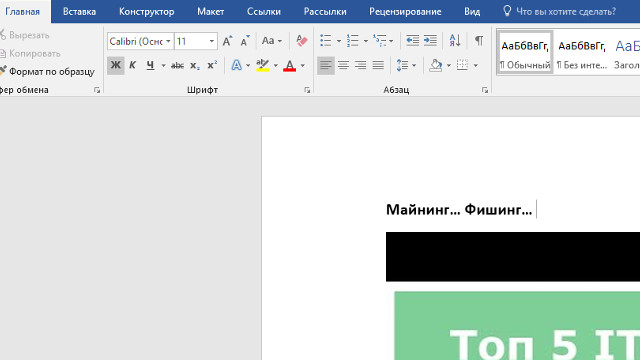Screen dimensions: 640x360
Task: Open the Рецензирование tab
Action: coord(405,11)
